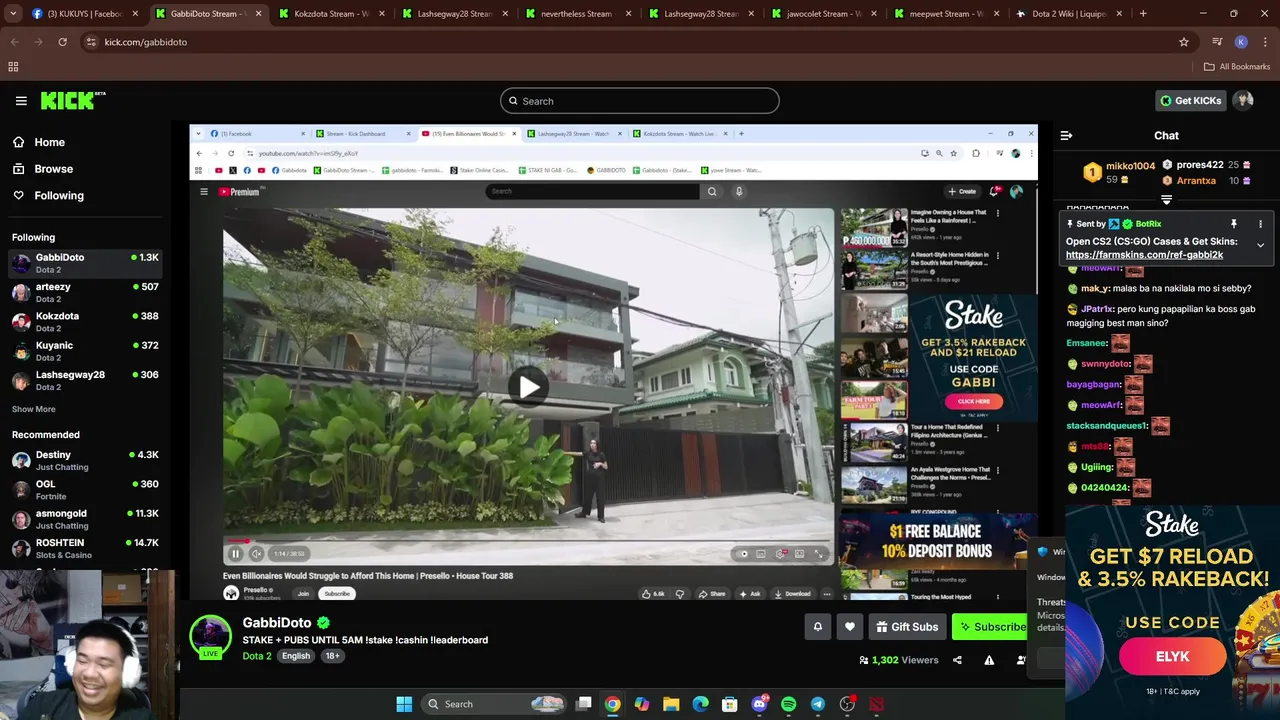Open Spotify from the taskbar
This screenshot has width=1280, height=720.
(788, 704)
